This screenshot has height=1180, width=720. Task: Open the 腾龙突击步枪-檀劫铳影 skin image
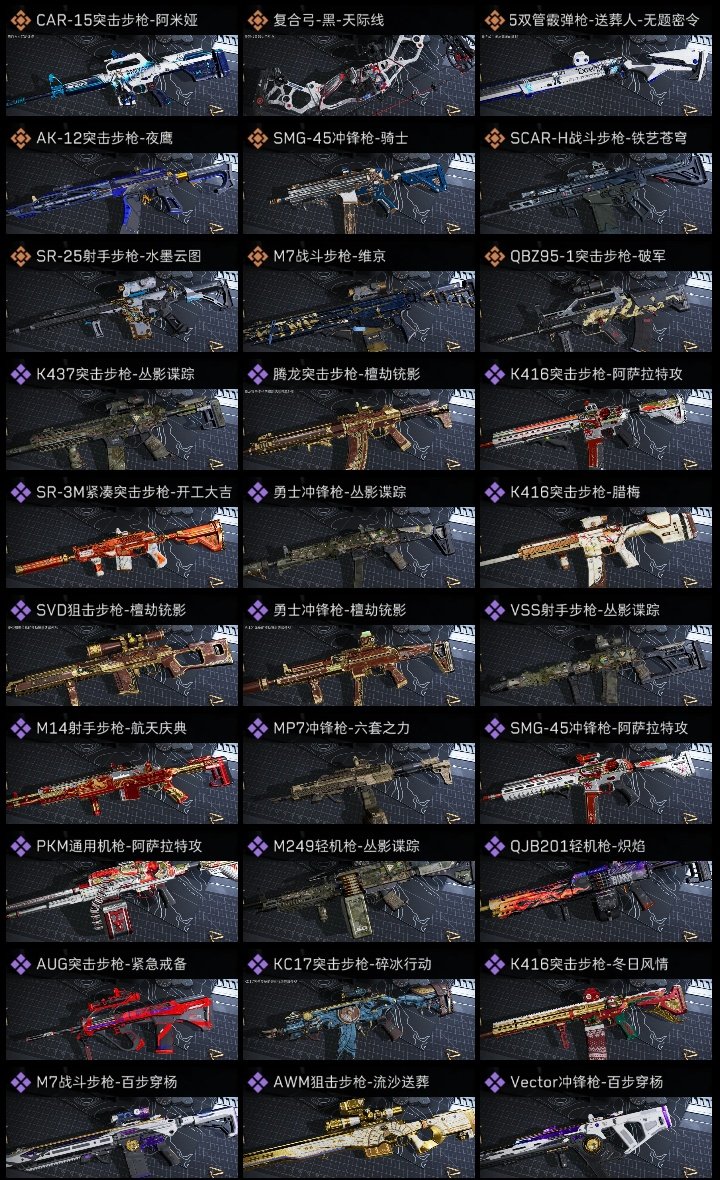tap(359, 429)
